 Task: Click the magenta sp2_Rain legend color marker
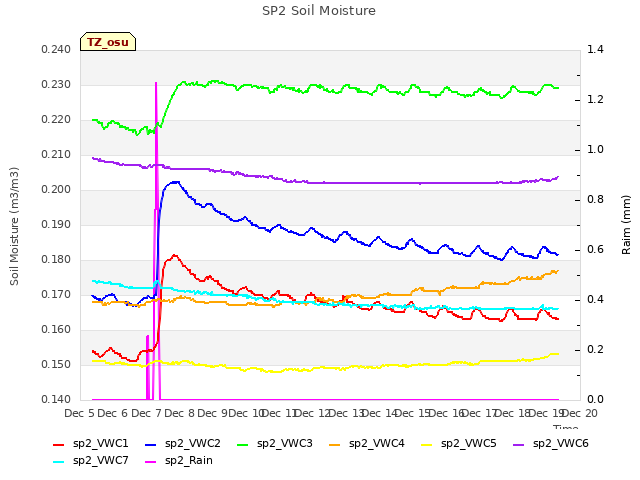151,462
